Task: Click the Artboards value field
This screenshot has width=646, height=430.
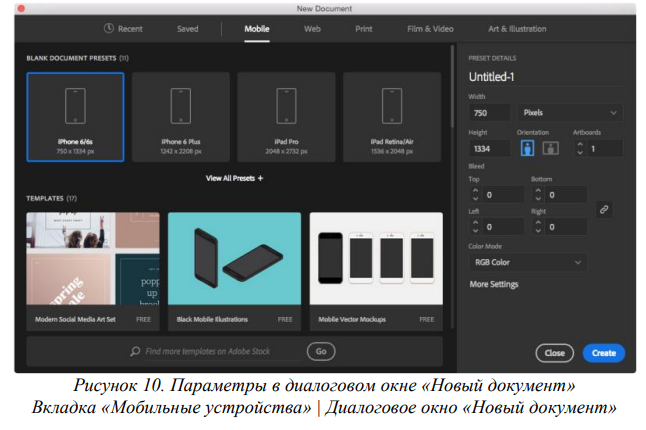Action: click(x=605, y=149)
